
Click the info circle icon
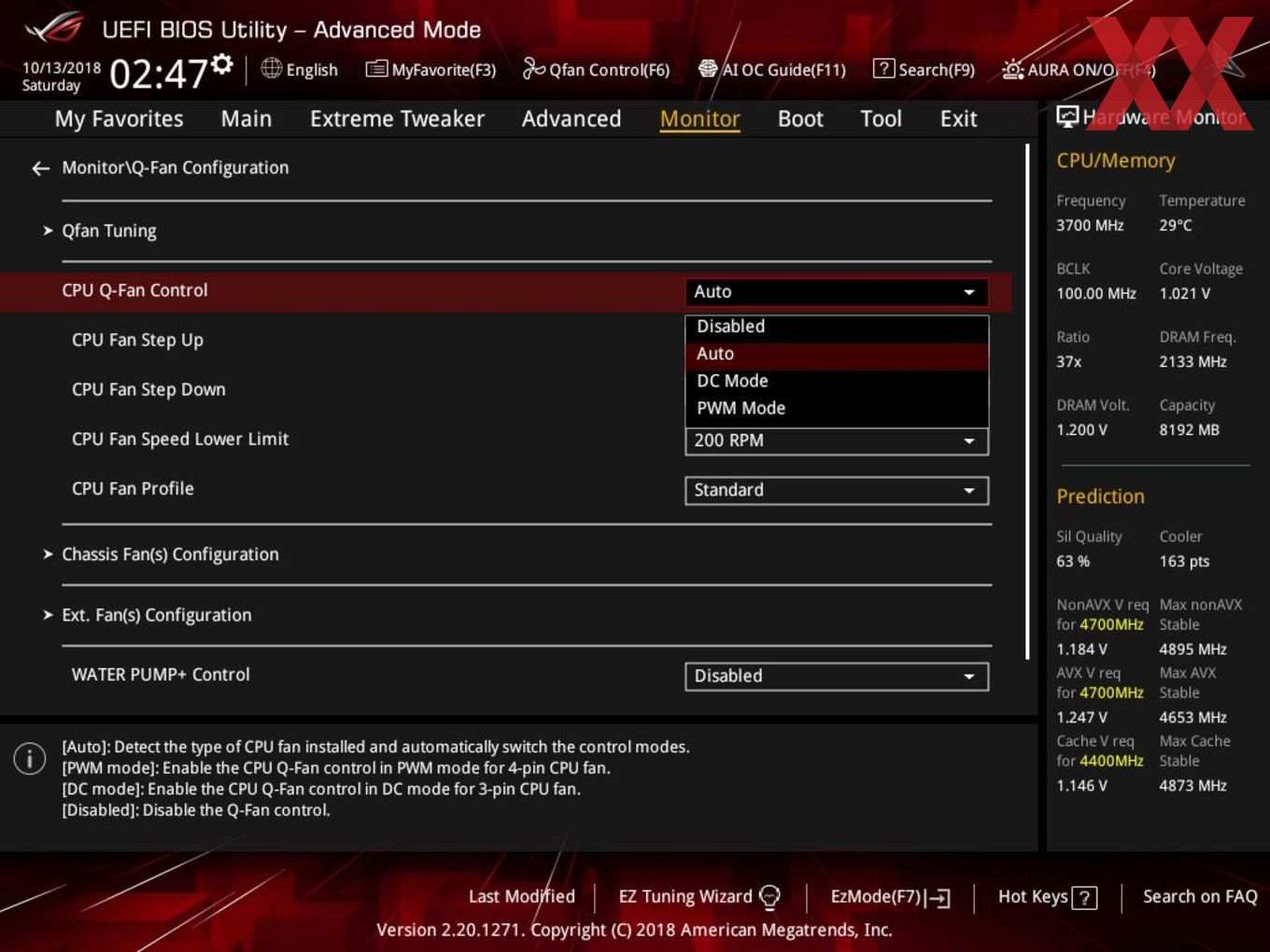point(30,758)
